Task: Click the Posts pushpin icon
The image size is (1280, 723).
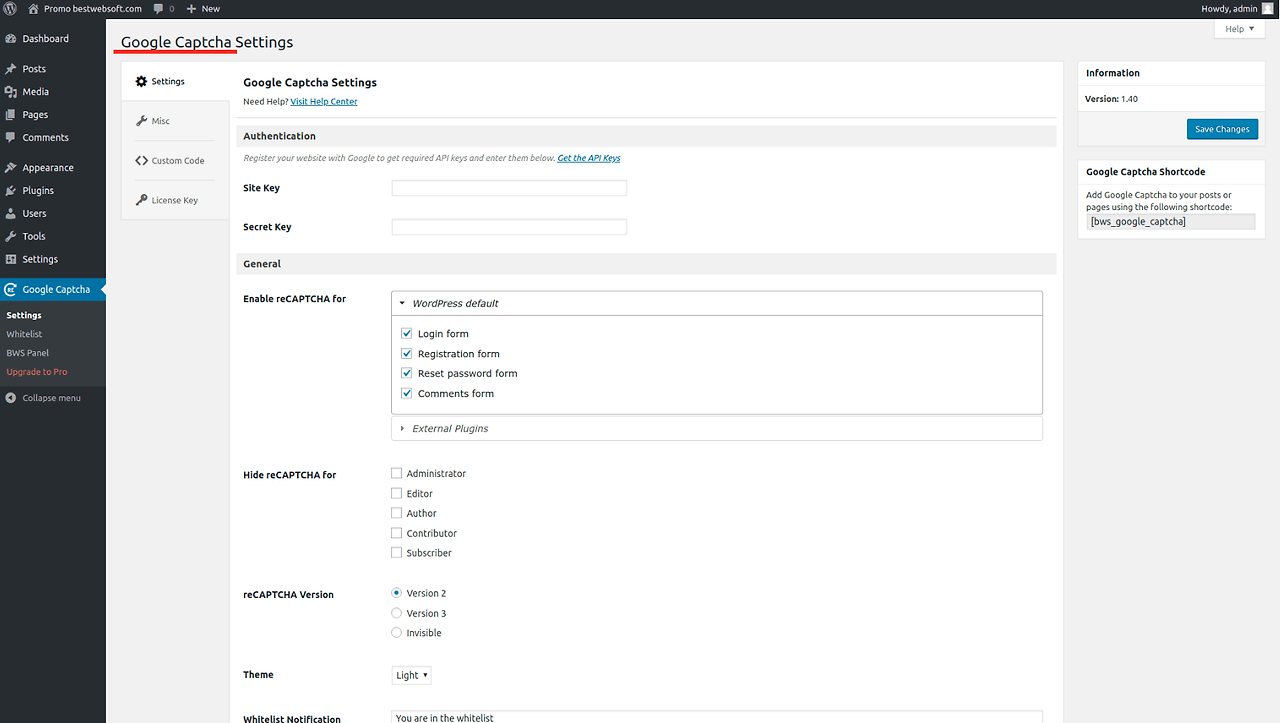Action: point(11,69)
